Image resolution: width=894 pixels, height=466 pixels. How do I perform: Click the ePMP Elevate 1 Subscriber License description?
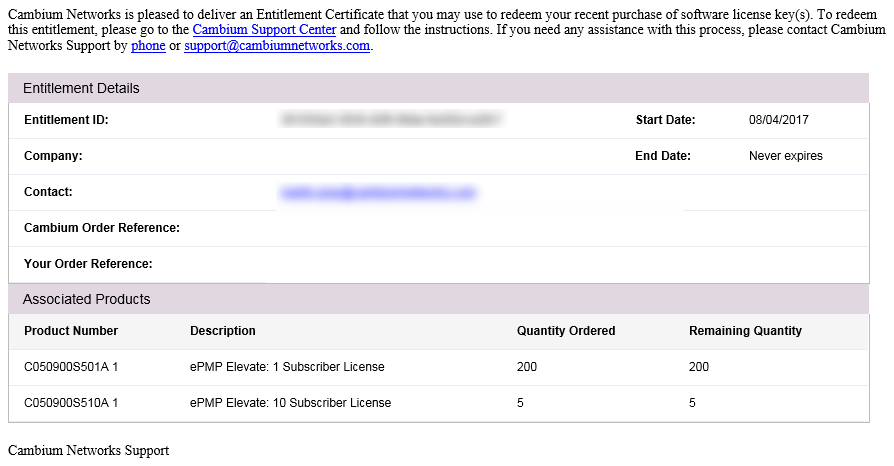[287, 367]
